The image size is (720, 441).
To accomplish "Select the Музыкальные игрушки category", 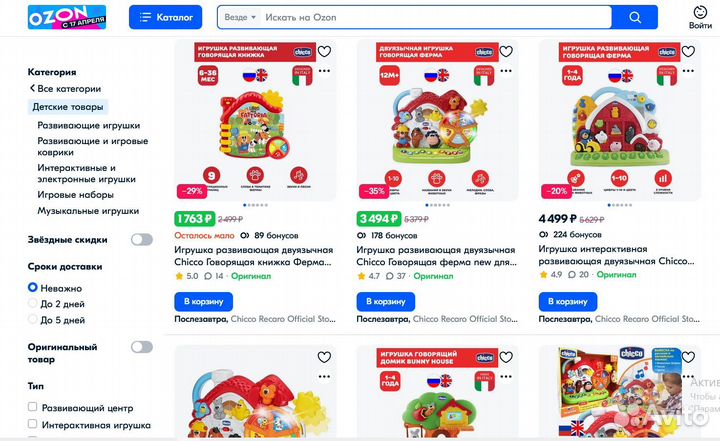I will (88, 211).
